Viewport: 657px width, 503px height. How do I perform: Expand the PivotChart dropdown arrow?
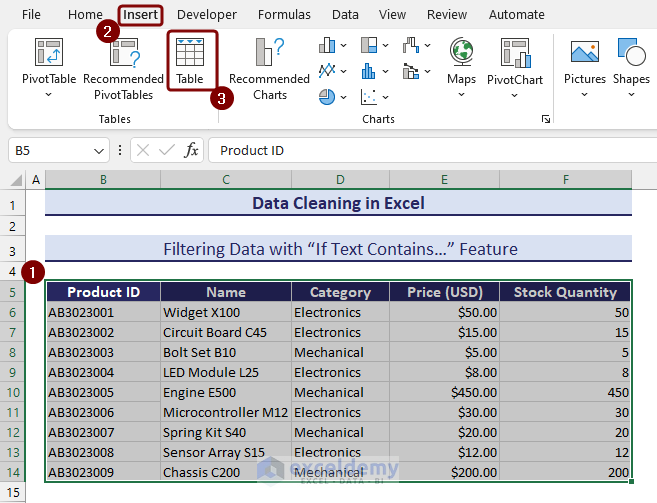[514, 95]
